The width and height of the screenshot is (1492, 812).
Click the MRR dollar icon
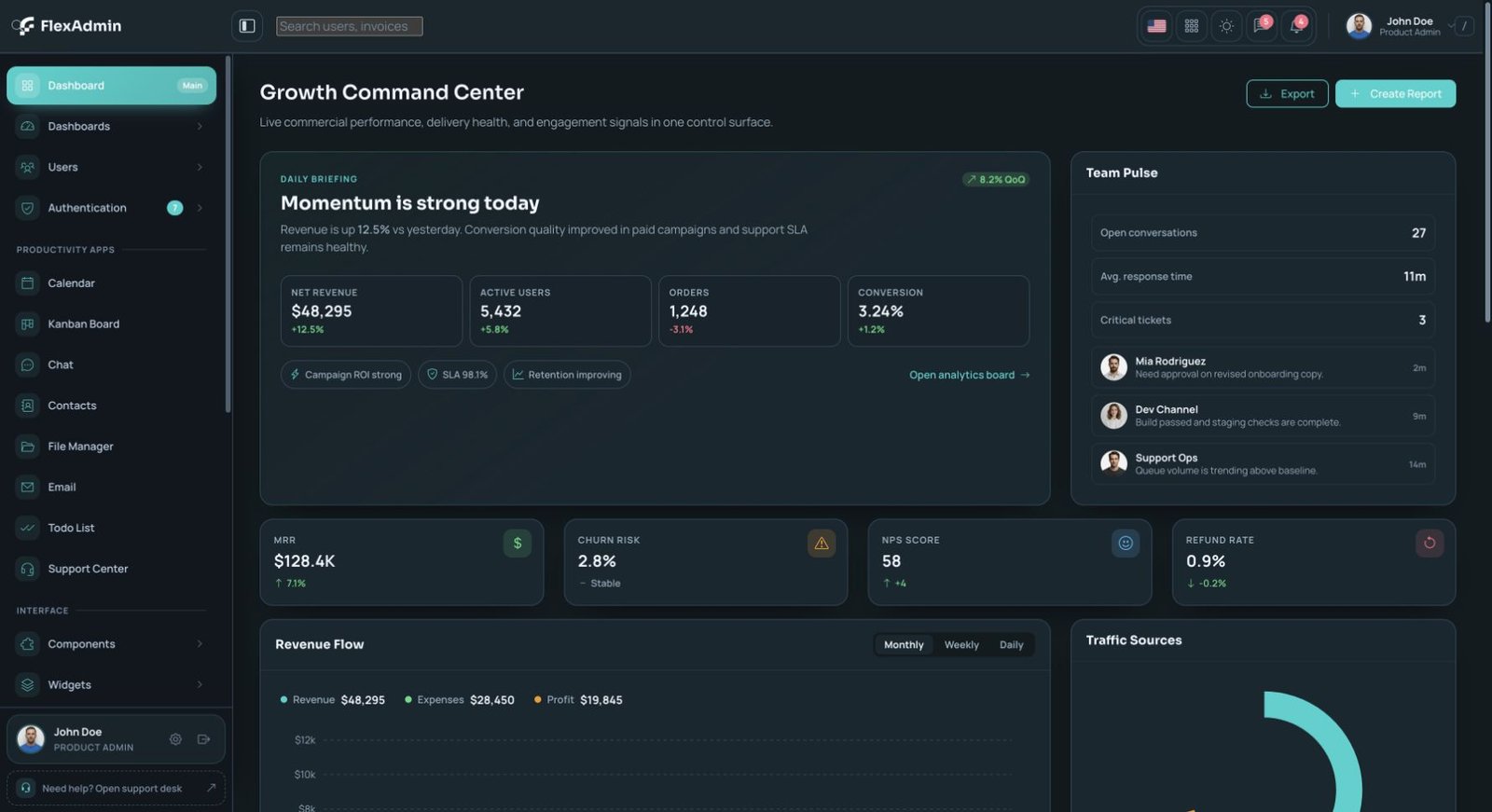[x=518, y=544]
